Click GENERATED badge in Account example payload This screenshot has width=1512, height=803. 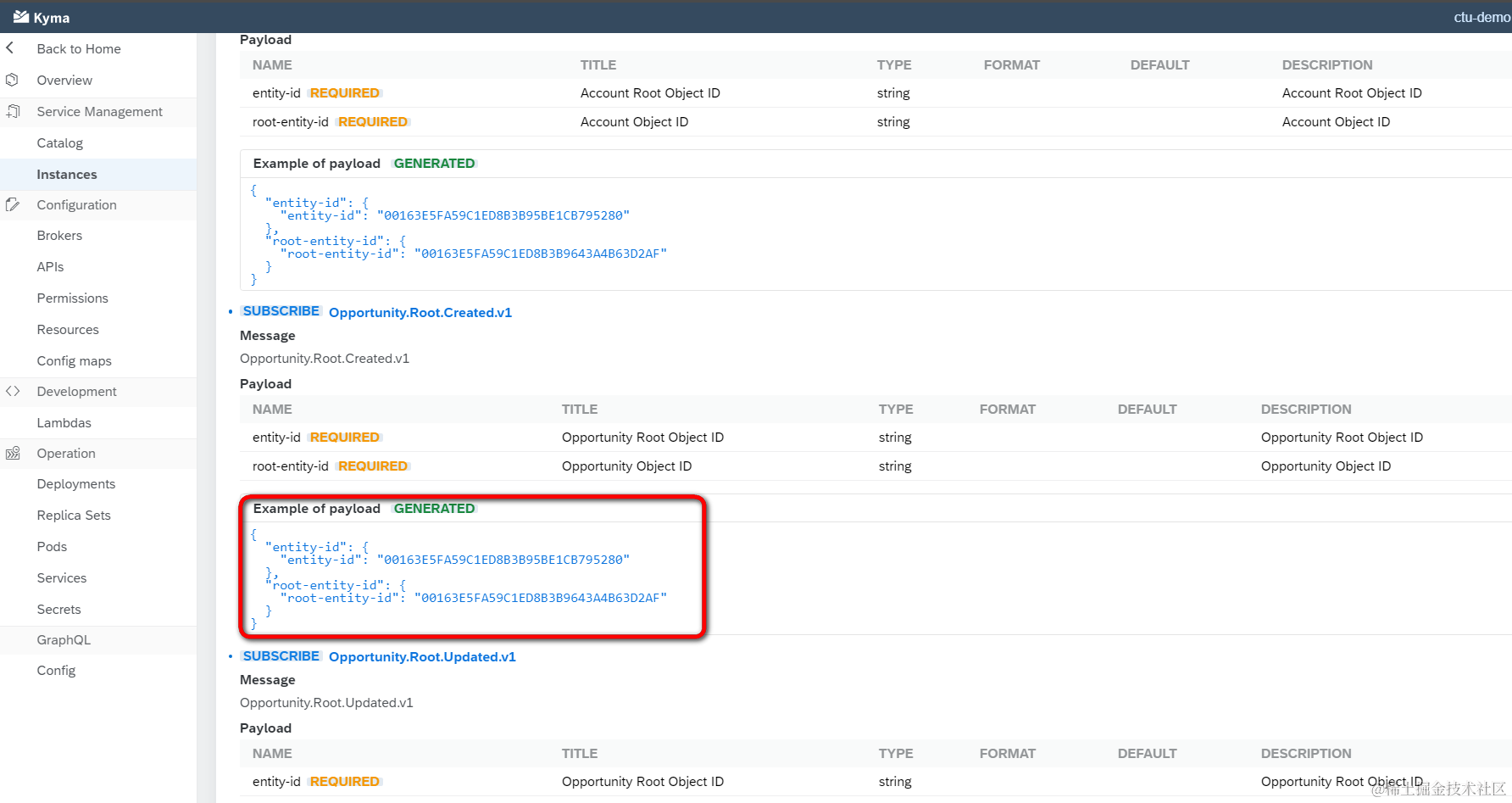(434, 164)
